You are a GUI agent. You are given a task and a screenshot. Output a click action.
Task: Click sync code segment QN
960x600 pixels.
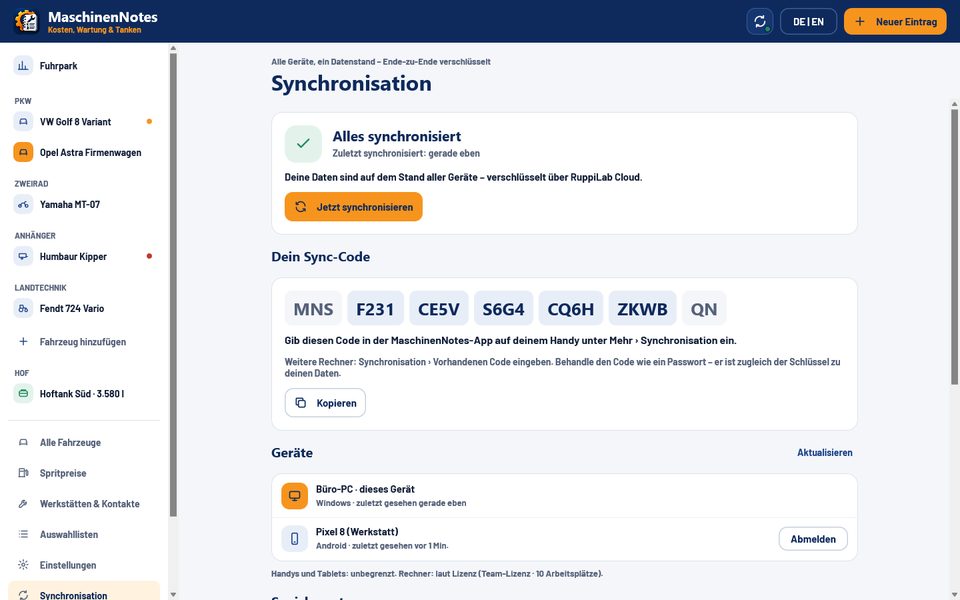(x=704, y=309)
